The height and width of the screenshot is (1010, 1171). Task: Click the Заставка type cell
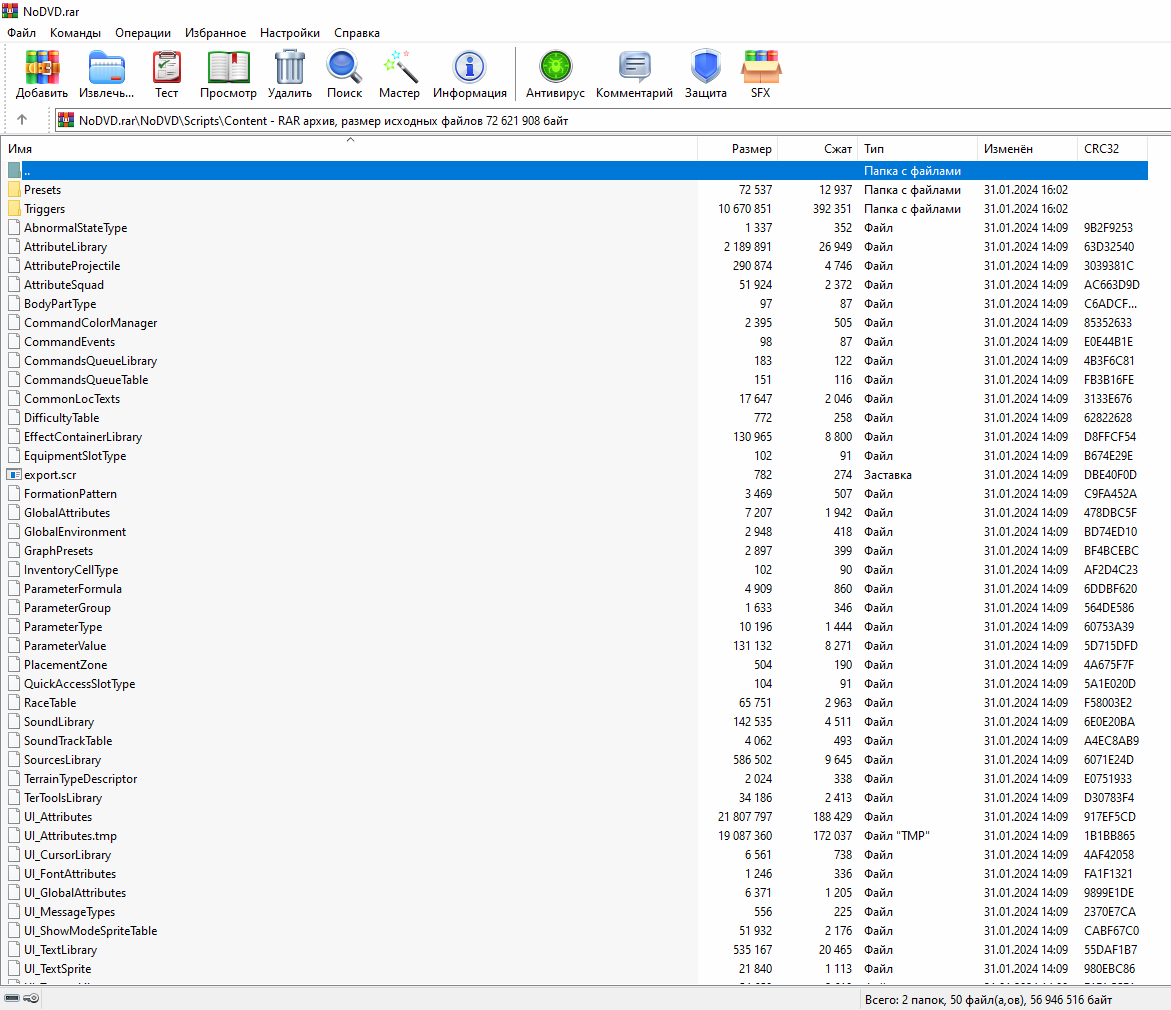[x=888, y=474]
